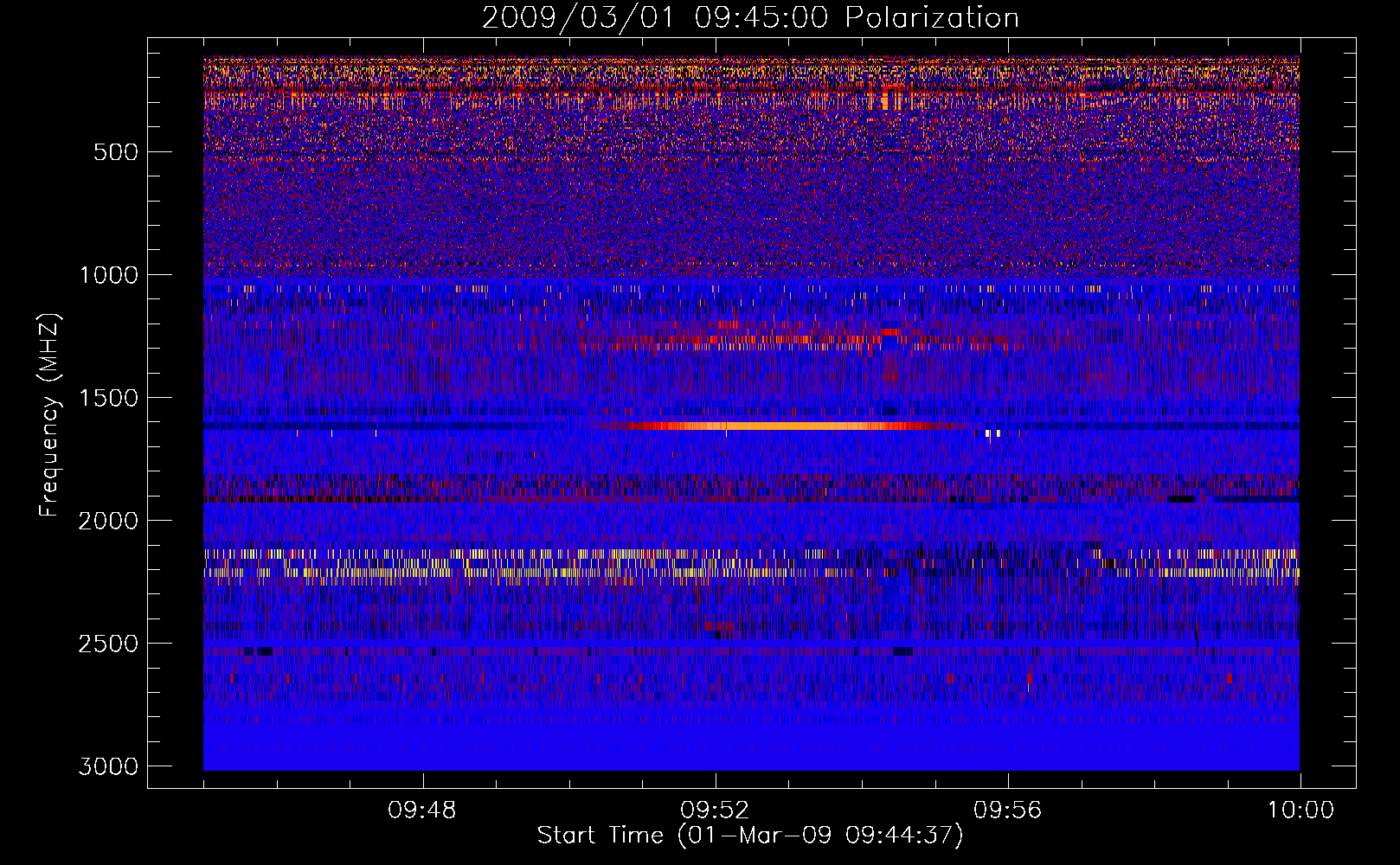The width and height of the screenshot is (1400, 865).
Task: Click the 1000 frequency tick label
Action: (x=109, y=275)
